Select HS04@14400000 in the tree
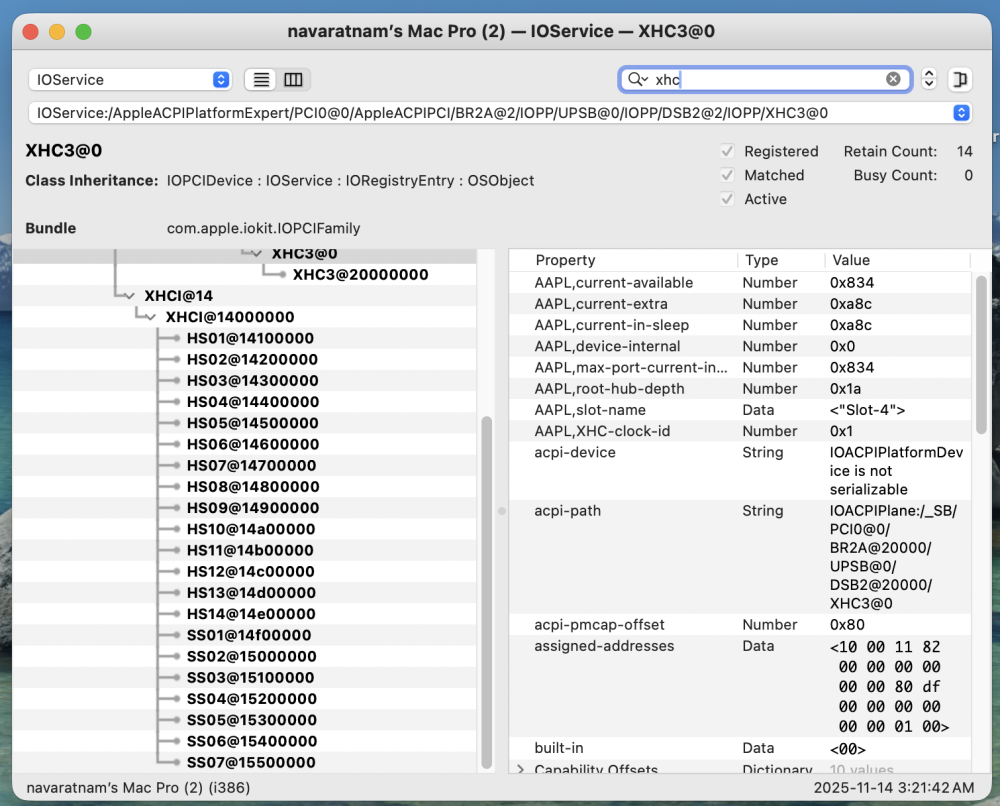 (x=253, y=402)
